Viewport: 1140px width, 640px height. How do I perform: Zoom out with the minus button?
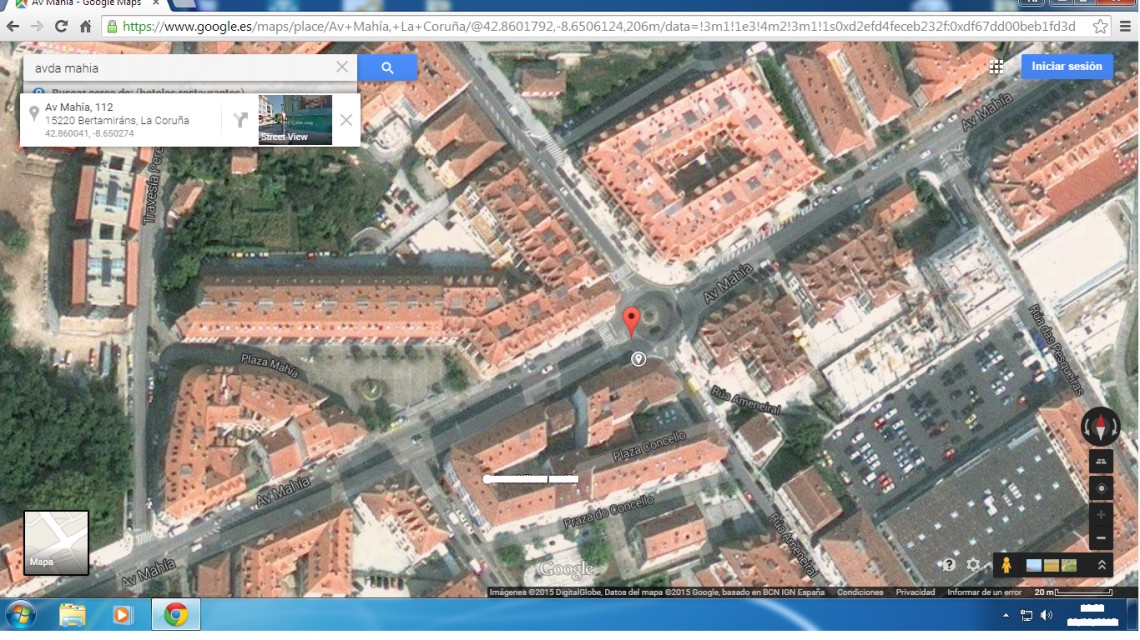coord(1101,538)
